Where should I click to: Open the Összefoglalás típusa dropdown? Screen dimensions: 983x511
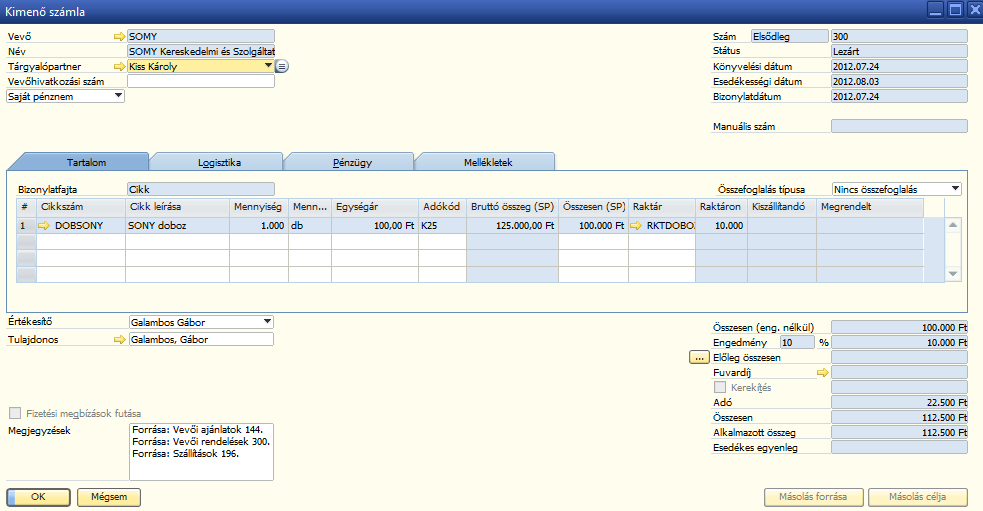coord(955,189)
